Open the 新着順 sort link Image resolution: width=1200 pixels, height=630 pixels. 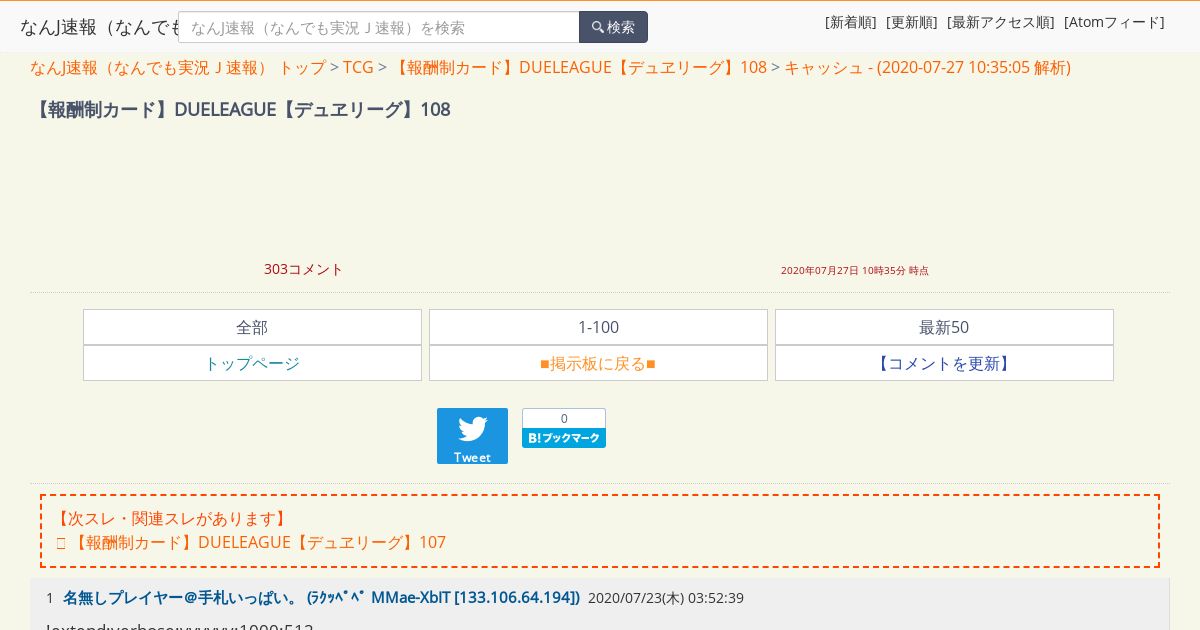(x=851, y=22)
